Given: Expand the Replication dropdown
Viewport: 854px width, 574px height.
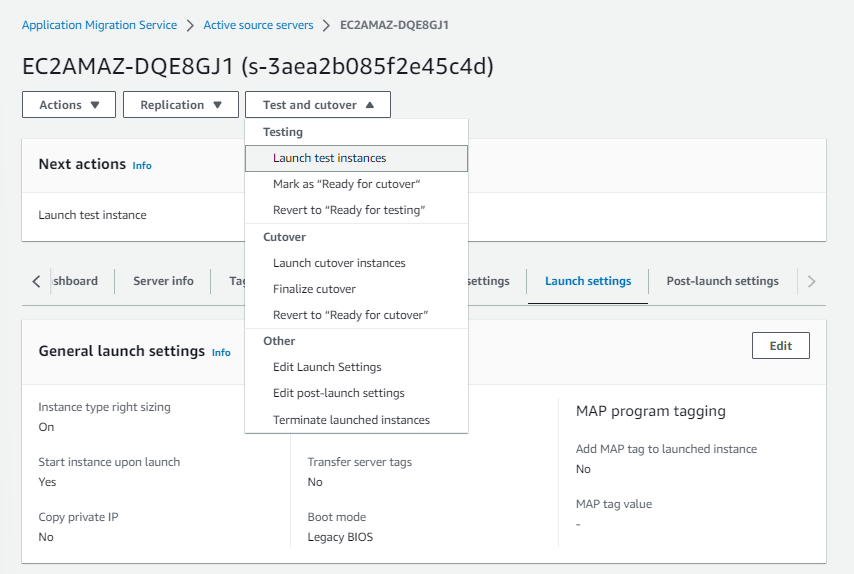Looking at the screenshot, I should point(181,105).
